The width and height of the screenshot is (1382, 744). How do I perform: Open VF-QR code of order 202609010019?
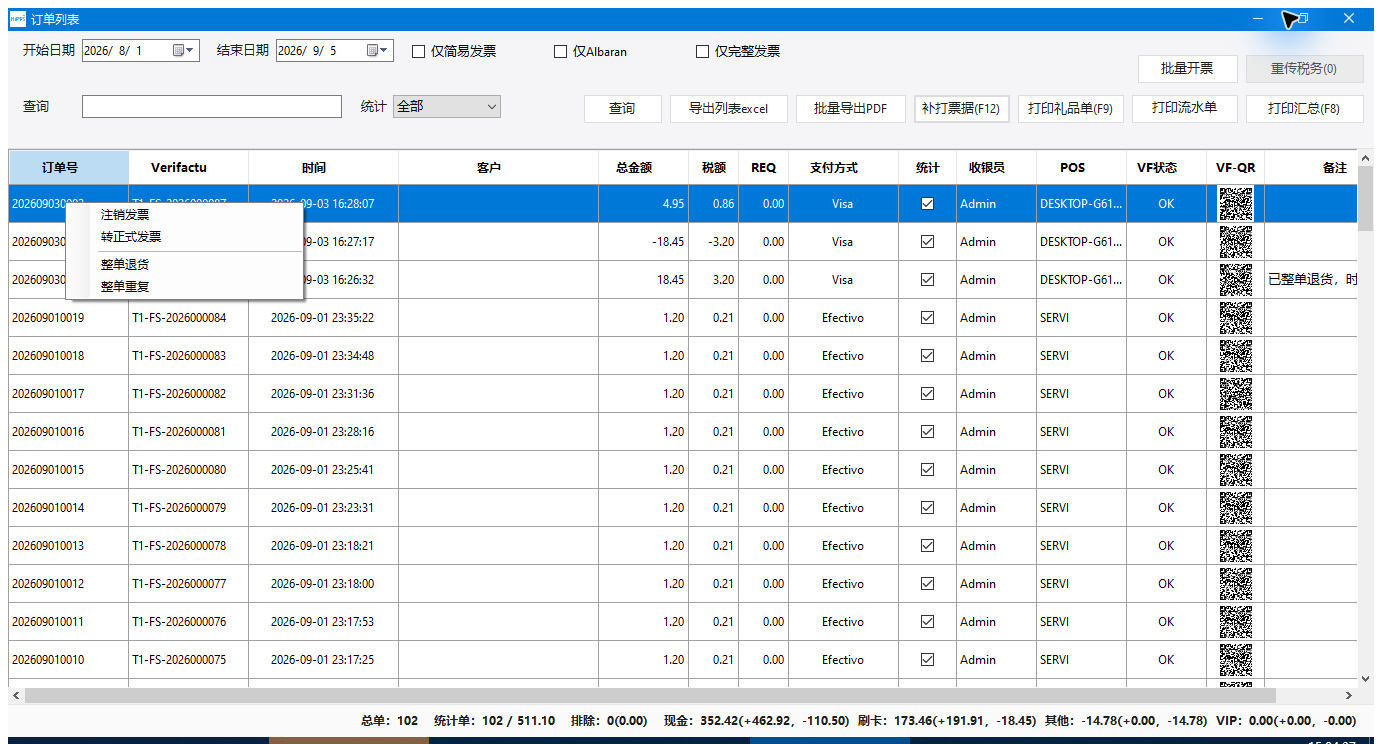pos(1236,318)
